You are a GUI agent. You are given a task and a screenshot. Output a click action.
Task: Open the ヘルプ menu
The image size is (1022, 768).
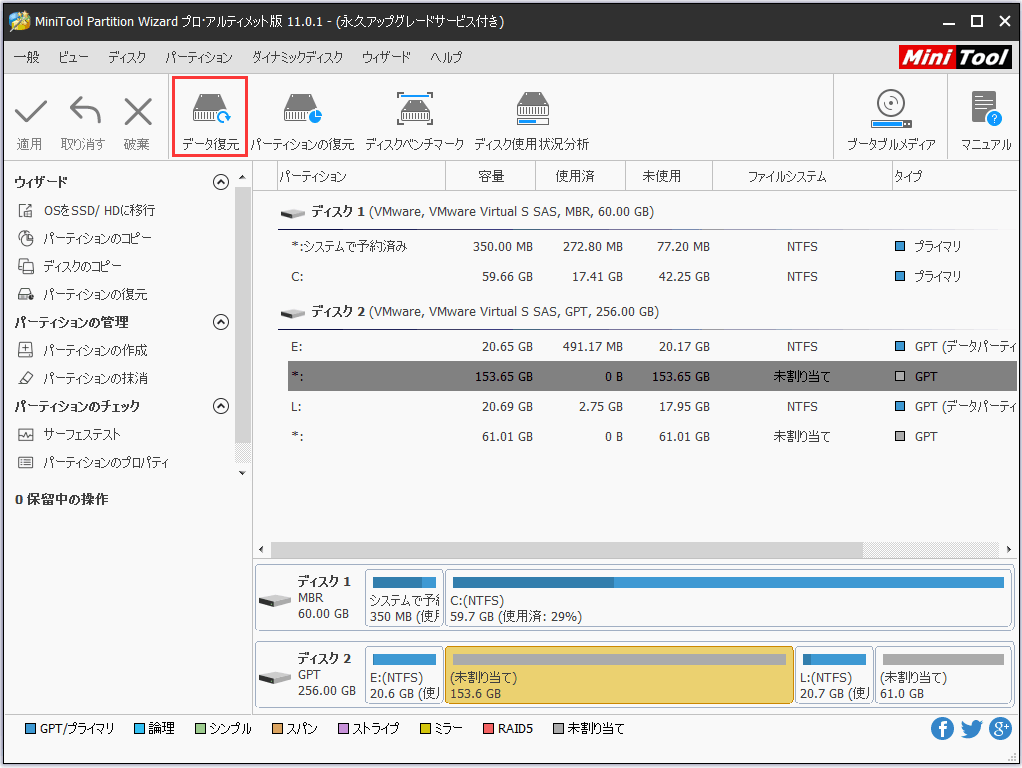pos(446,57)
